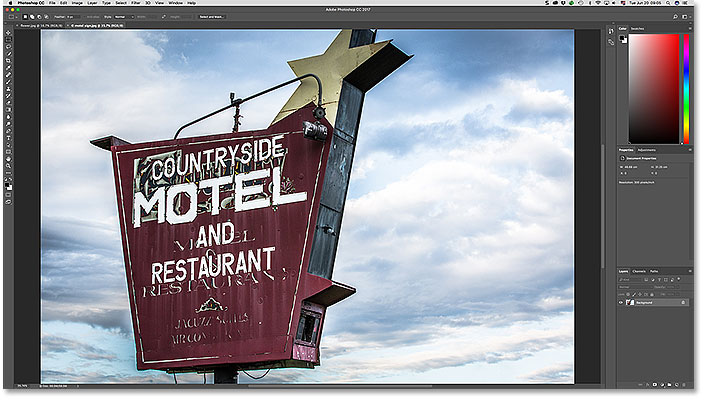The width and height of the screenshot is (704, 400).
Task: Create a new group folder icon
Action: (x=669, y=385)
